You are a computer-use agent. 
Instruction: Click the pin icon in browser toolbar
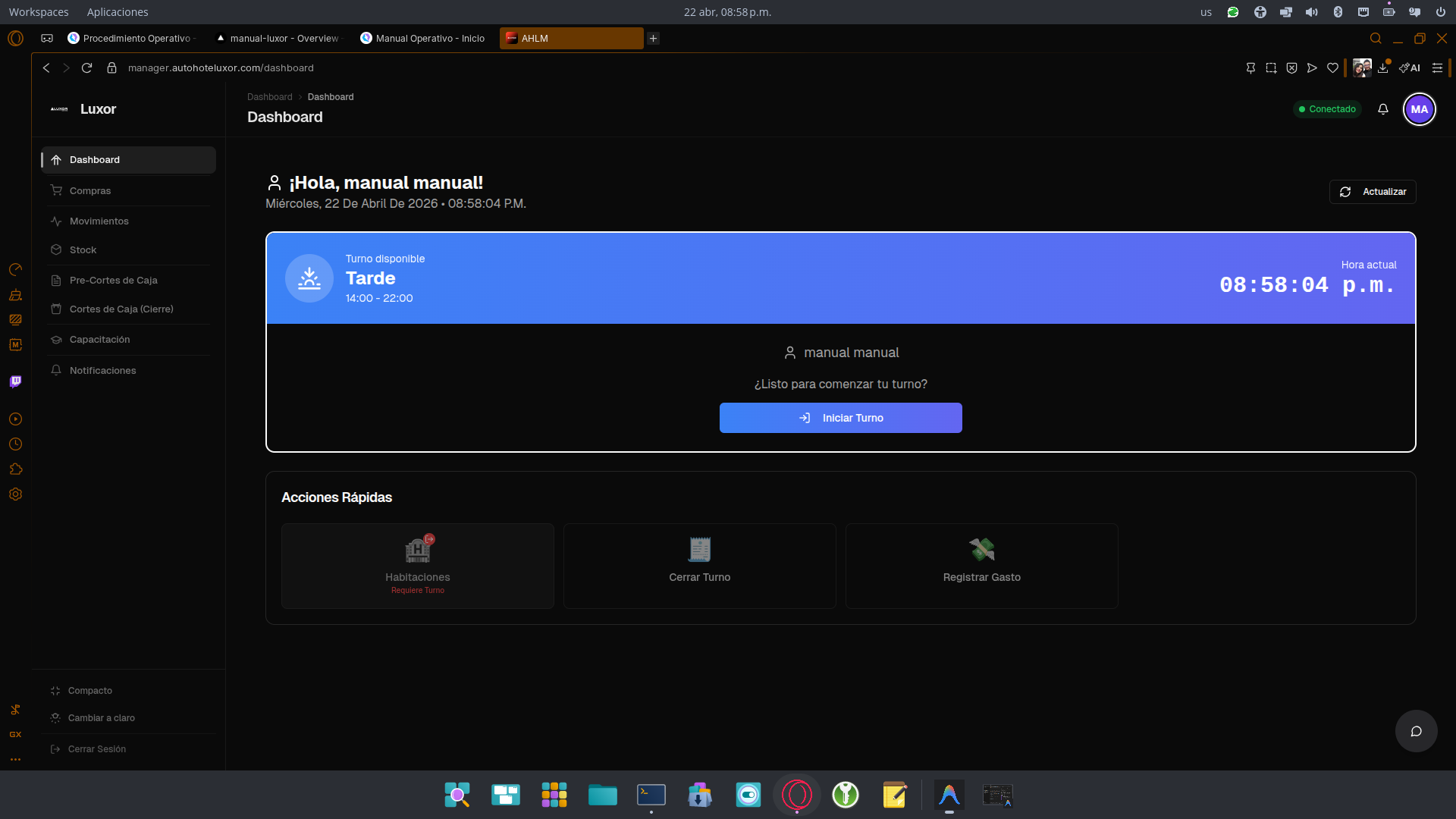pos(1250,67)
